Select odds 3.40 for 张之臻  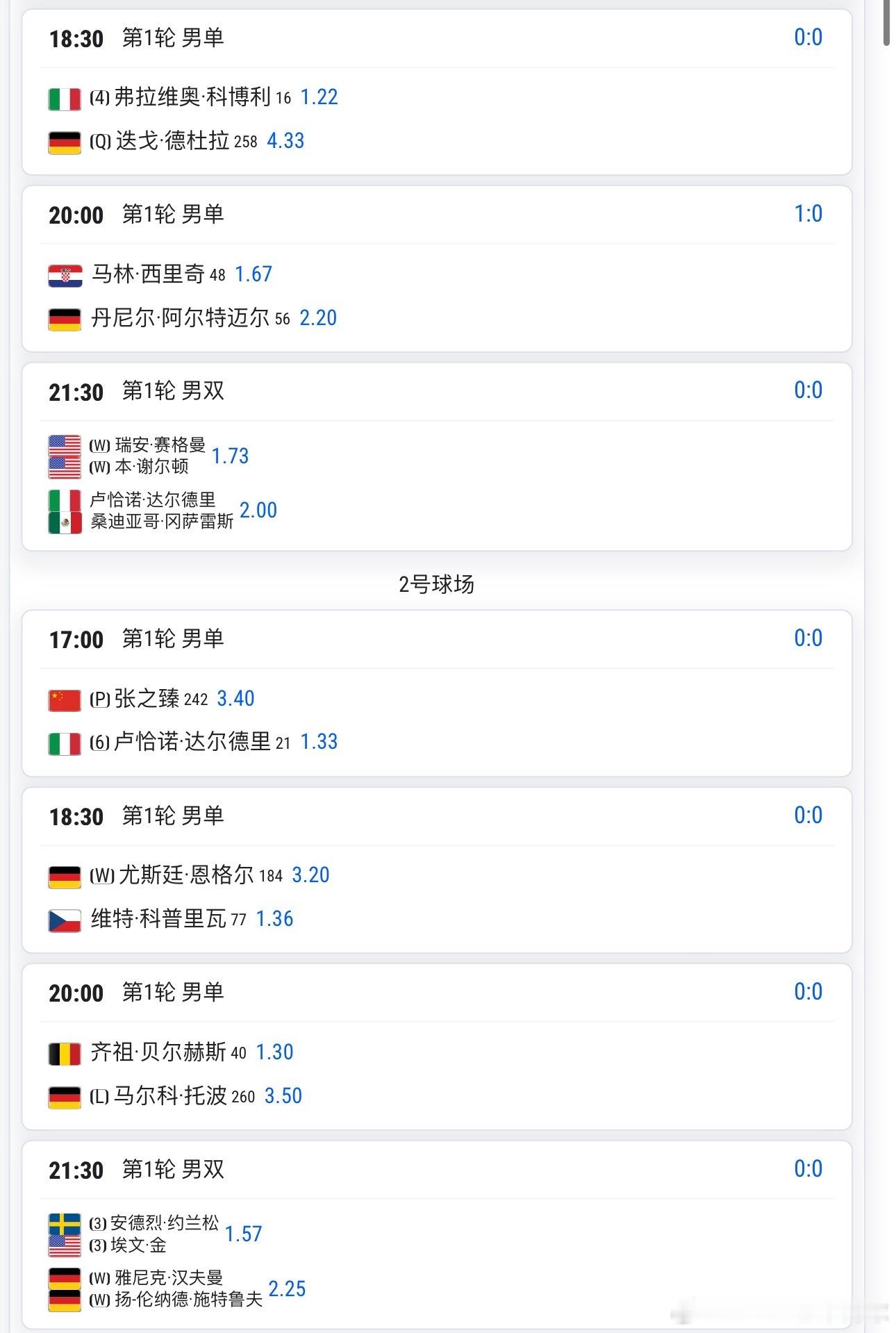pyautogui.click(x=235, y=699)
